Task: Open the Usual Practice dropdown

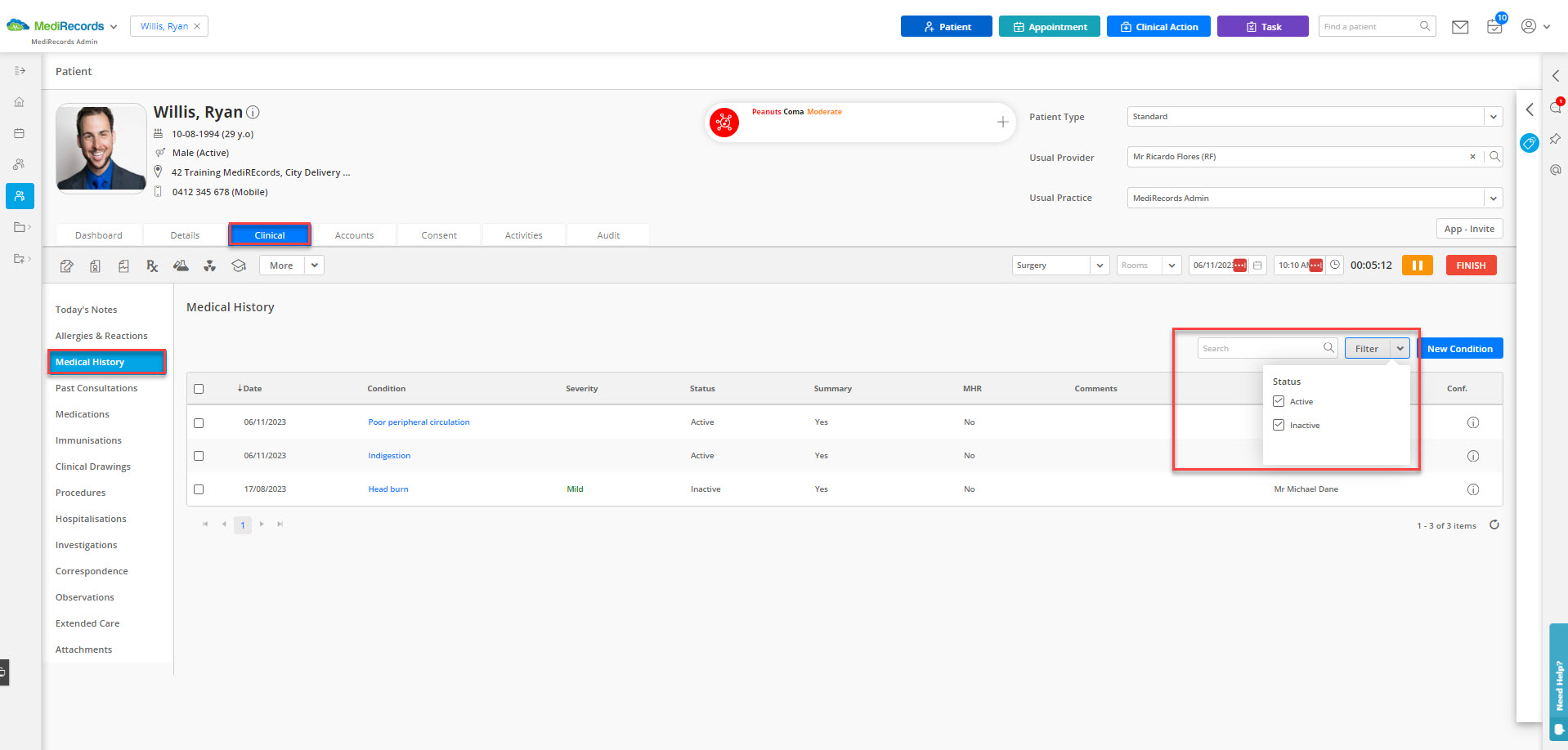Action: 1493,198
